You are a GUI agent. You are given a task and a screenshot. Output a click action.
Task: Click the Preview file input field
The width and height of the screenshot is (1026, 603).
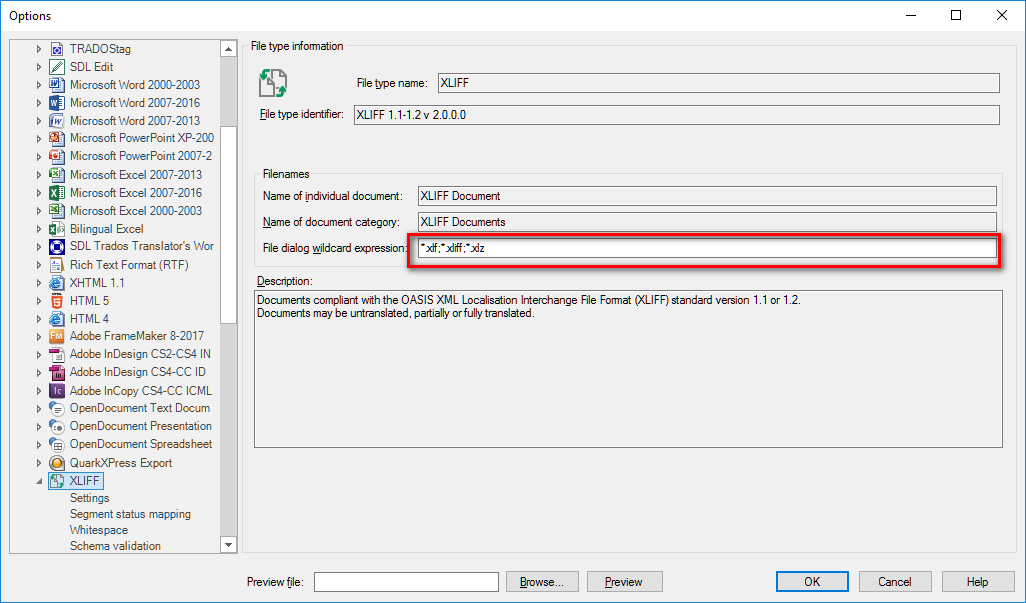[x=406, y=581]
